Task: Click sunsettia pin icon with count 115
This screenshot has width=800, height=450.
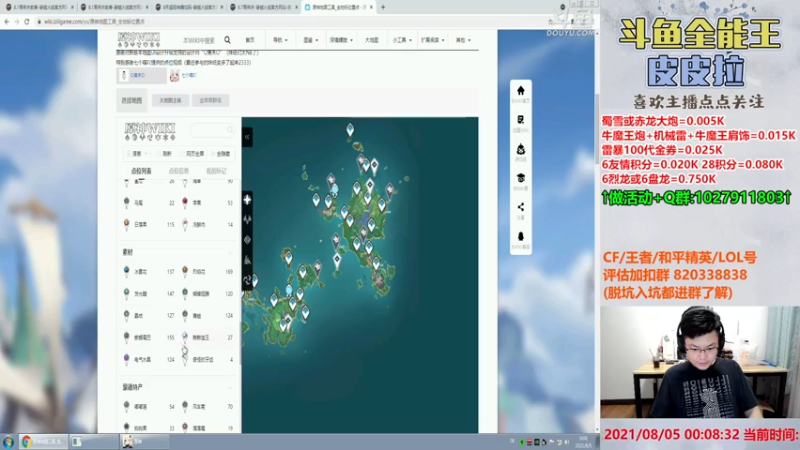Action: tap(127, 223)
